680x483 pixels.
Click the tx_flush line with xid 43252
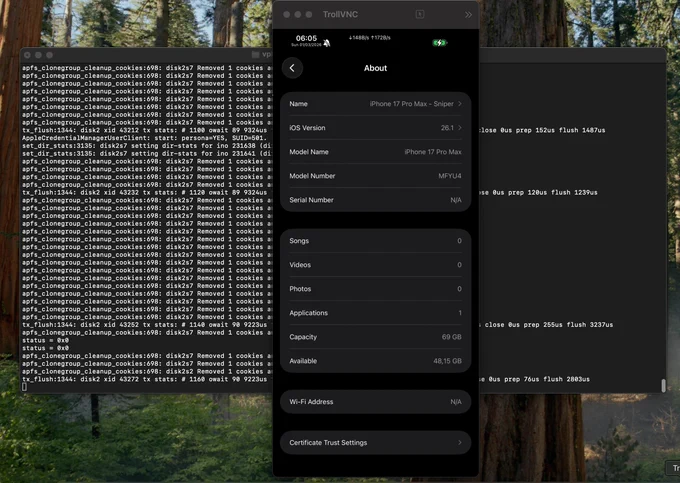click(144, 325)
